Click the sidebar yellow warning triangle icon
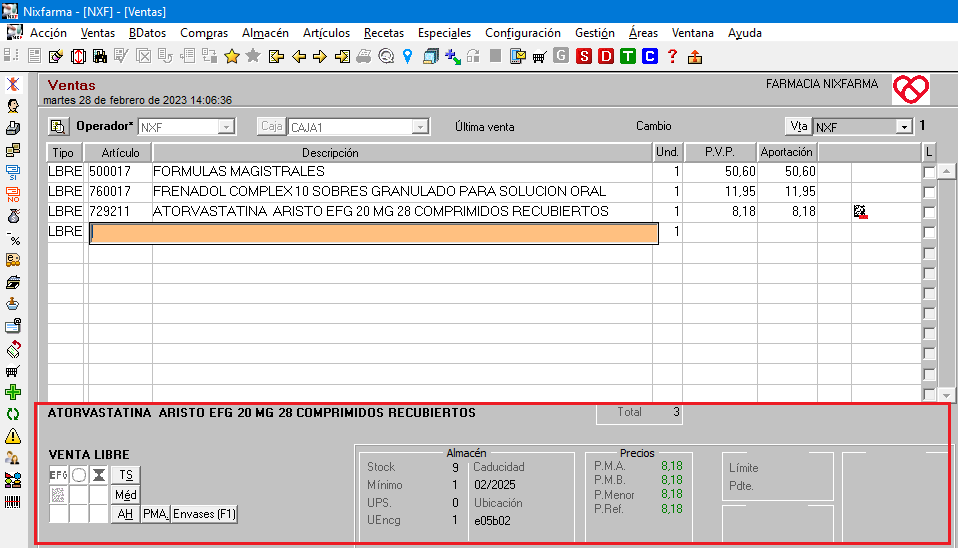 pos(13,436)
